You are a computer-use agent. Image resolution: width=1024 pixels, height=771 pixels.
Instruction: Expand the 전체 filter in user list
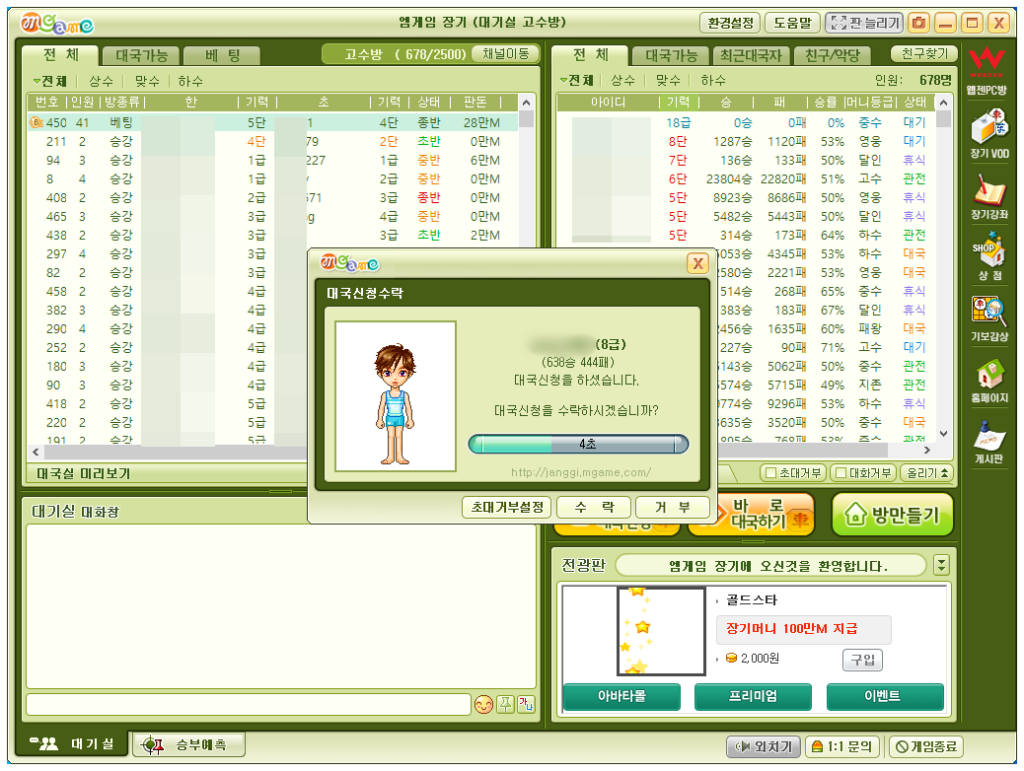(x=577, y=80)
